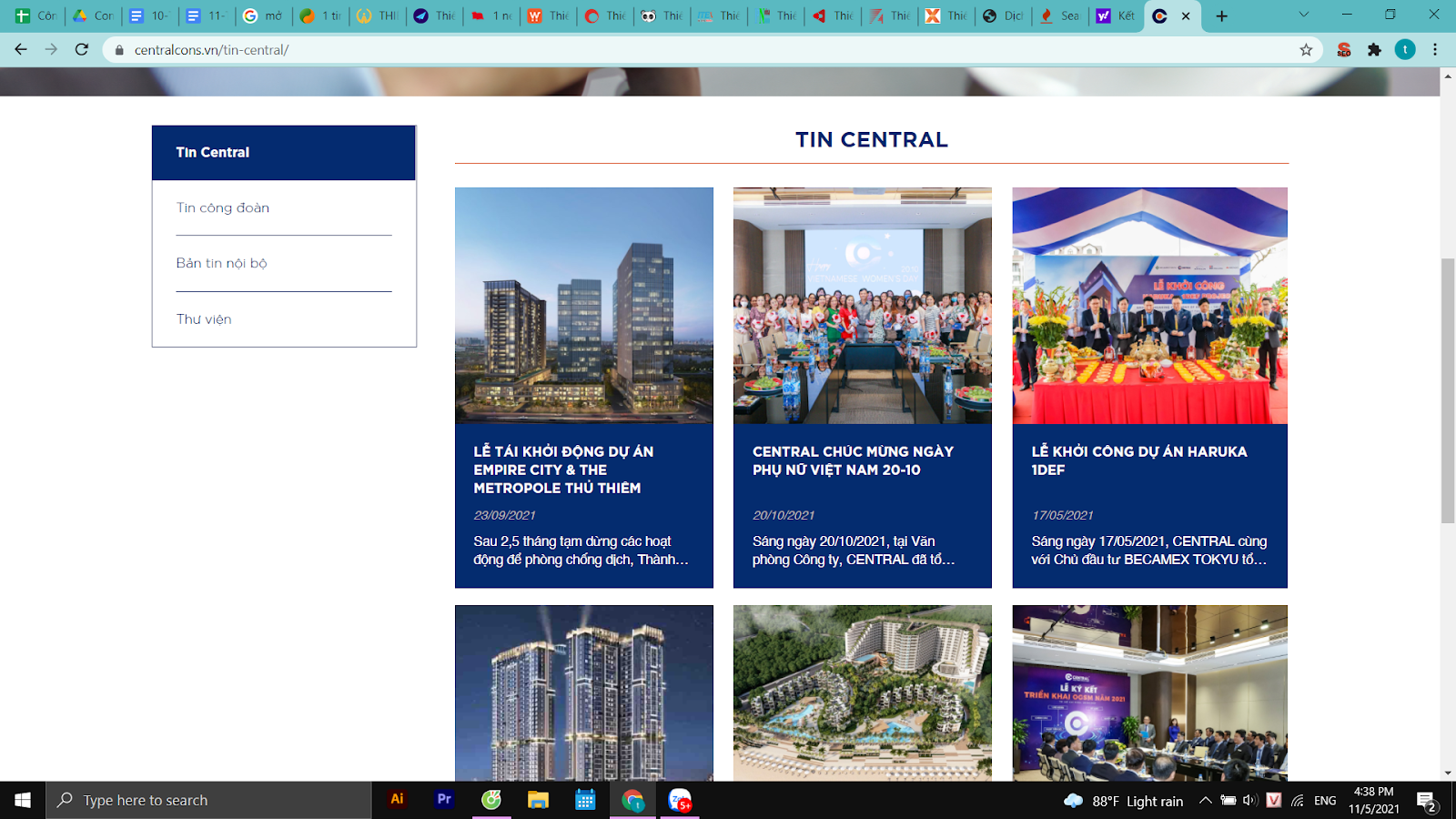Click excerpt 'Sau 2,5 tháng tạm dừng'
This screenshot has width=1456, height=819.
[581, 551]
